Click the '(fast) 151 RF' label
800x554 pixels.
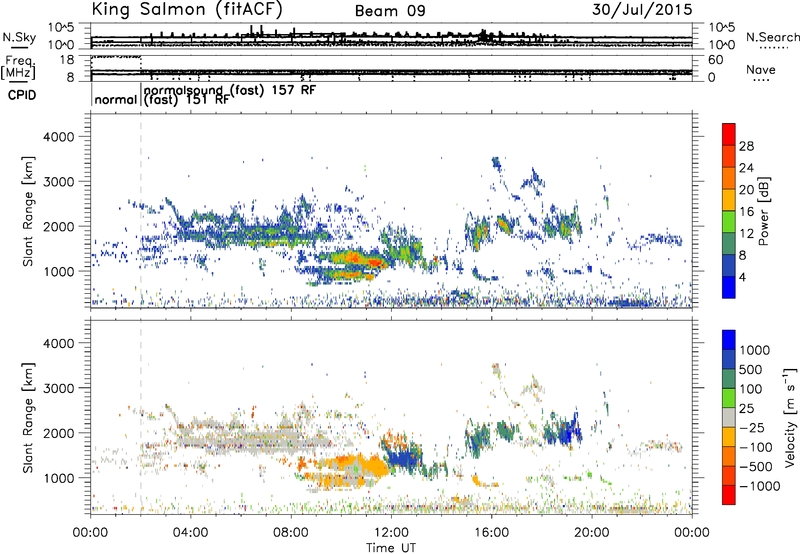186,99
